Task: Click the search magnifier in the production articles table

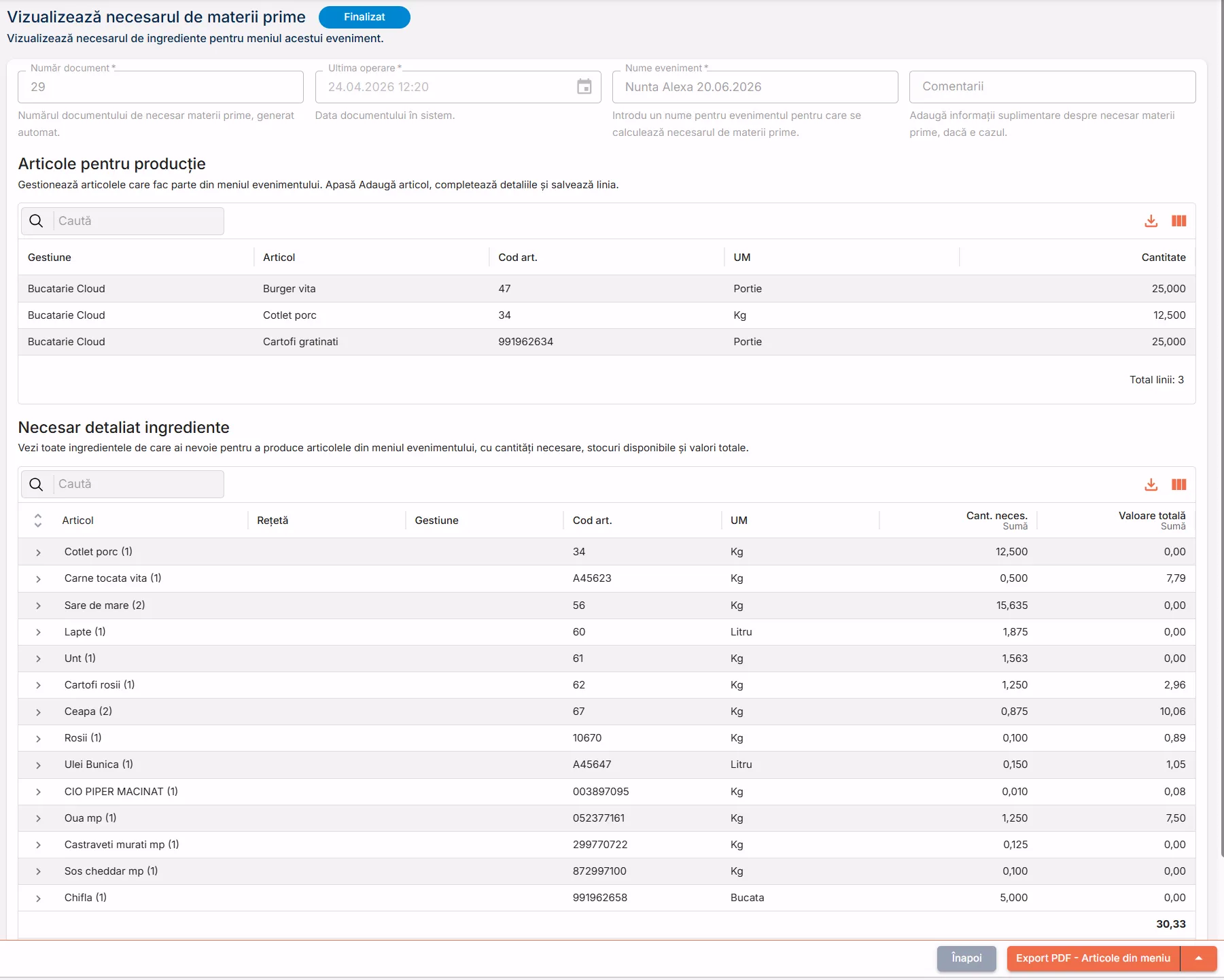Action: coord(37,221)
